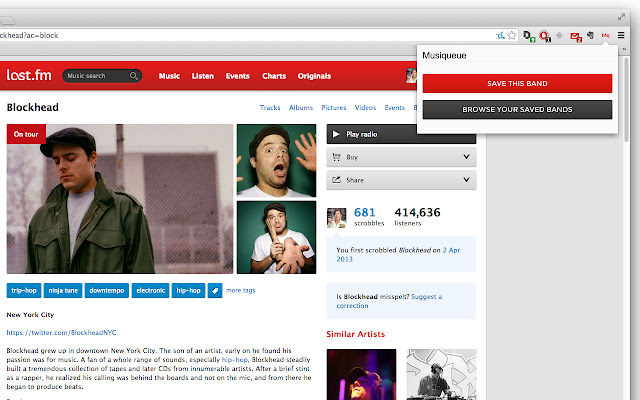The width and height of the screenshot is (640, 400).
Task: Click the downtempo tag
Action: click(x=107, y=291)
